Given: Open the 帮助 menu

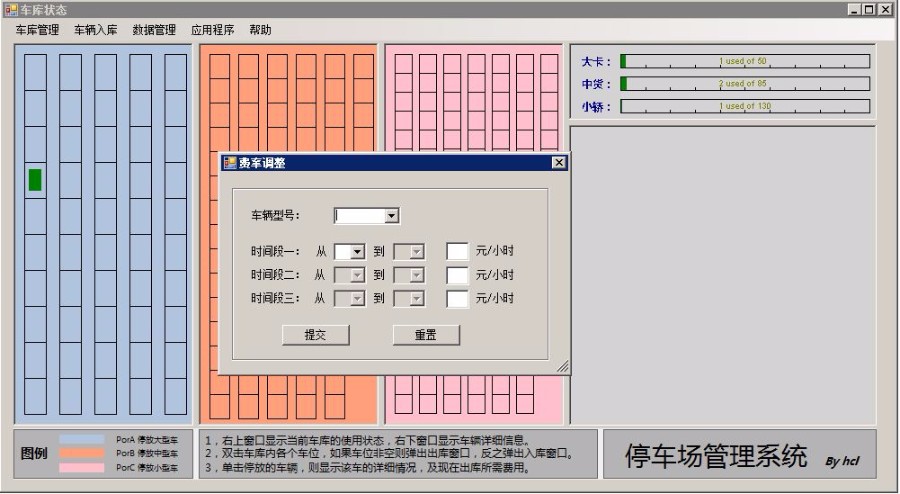Looking at the screenshot, I should pyautogui.click(x=260, y=30).
